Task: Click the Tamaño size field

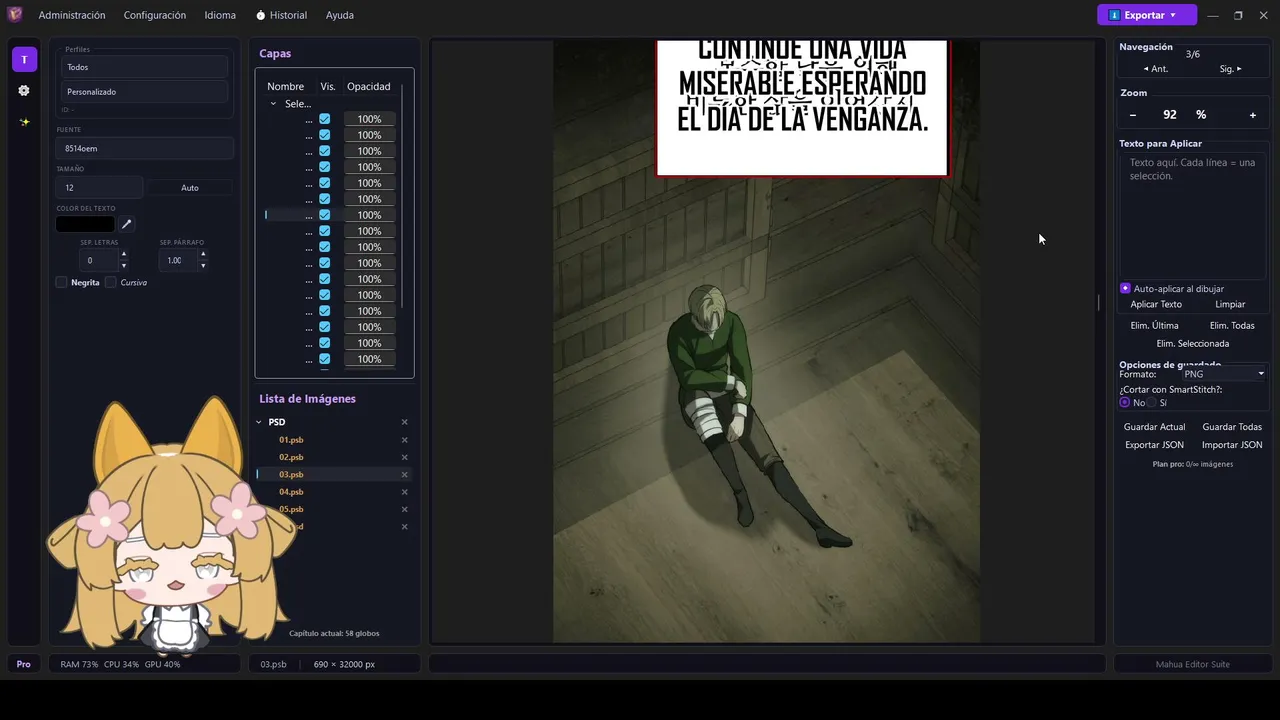Action: click(100, 187)
